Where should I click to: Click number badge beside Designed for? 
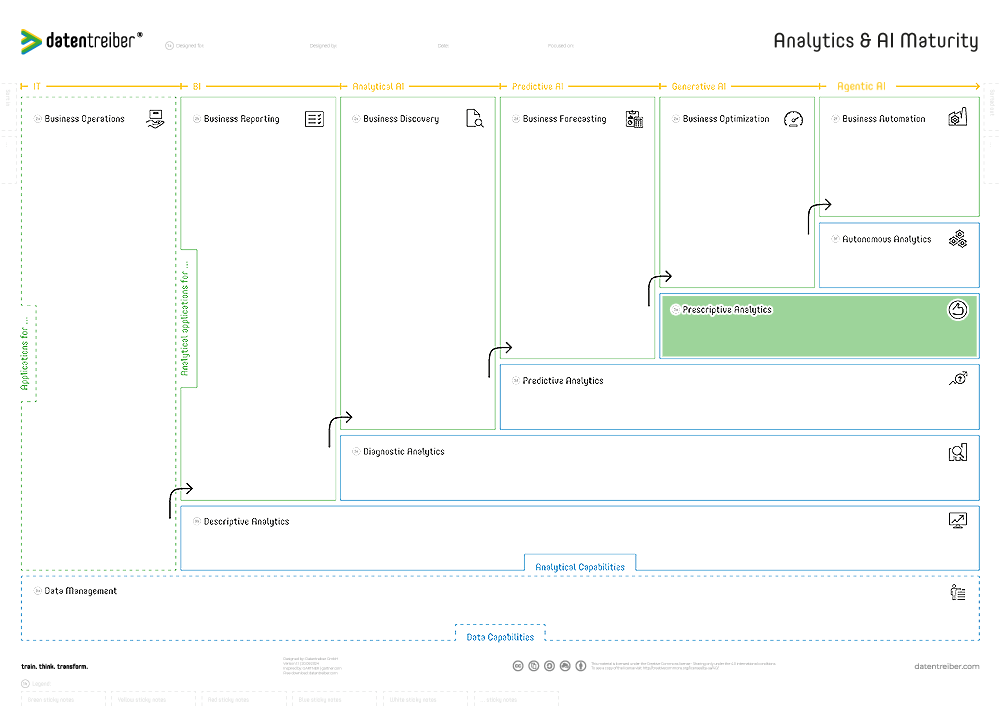(169, 46)
